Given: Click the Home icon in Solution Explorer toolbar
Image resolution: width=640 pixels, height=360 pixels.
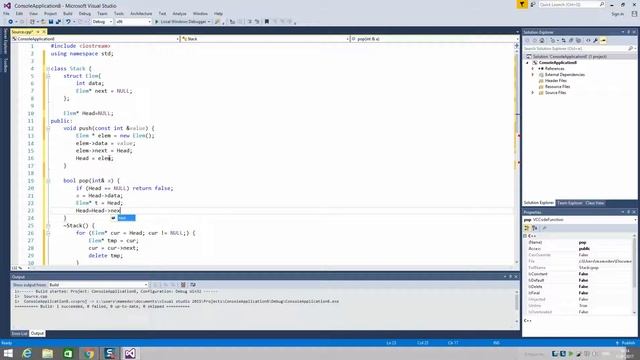Looking at the screenshot, I should pyautogui.click(x=542, y=40).
